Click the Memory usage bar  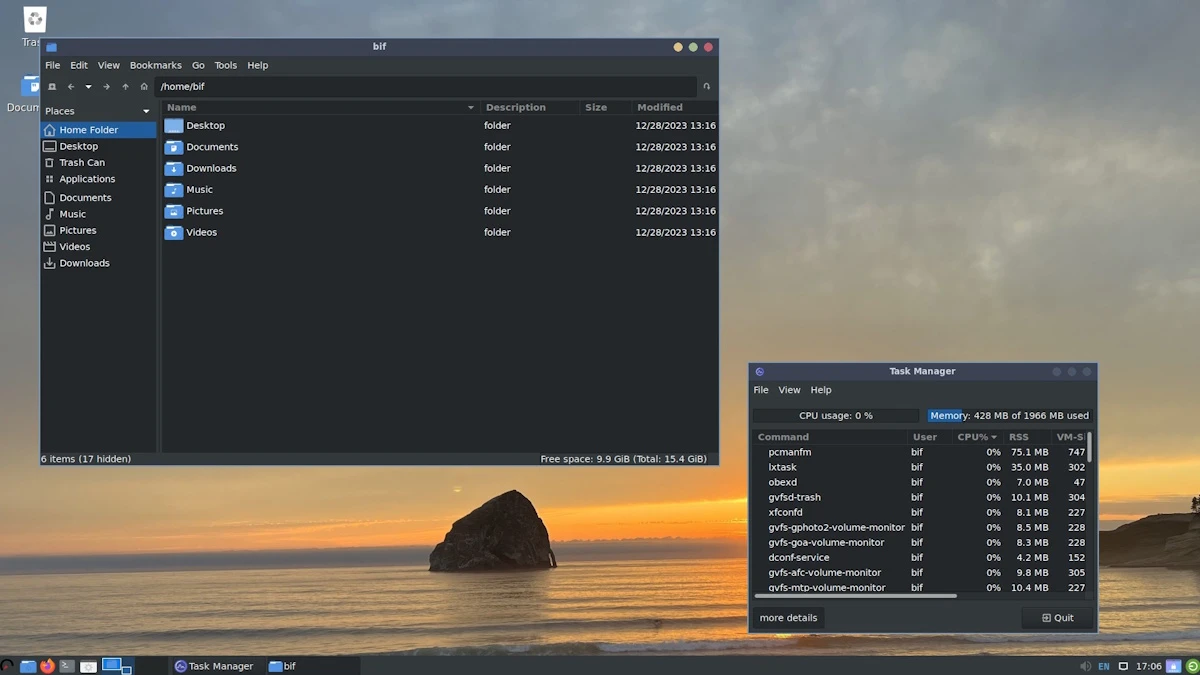click(1009, 416)
